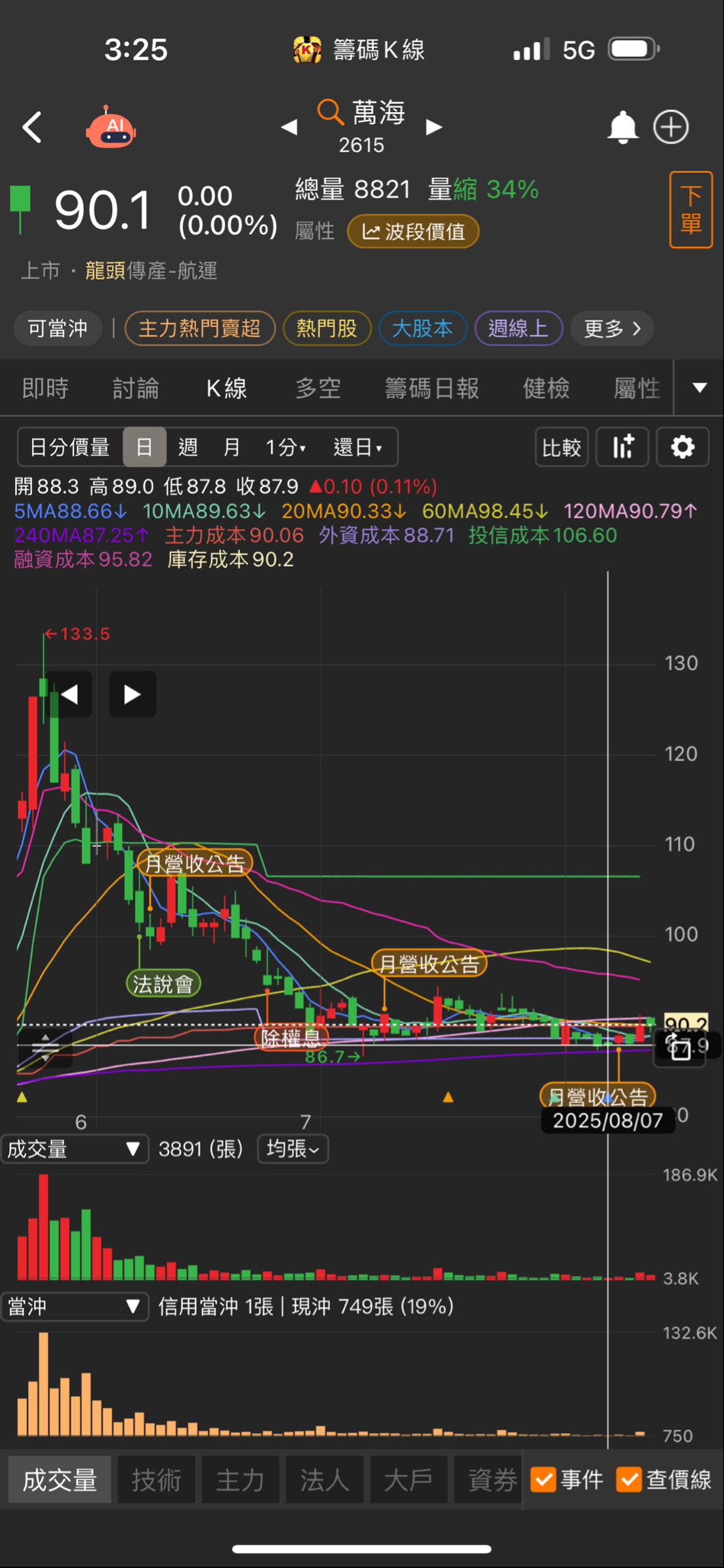This screenshot has width=724, height=1568.
Task: Select the bottom 主力 indicator tab
Action: click(240, 1480)
